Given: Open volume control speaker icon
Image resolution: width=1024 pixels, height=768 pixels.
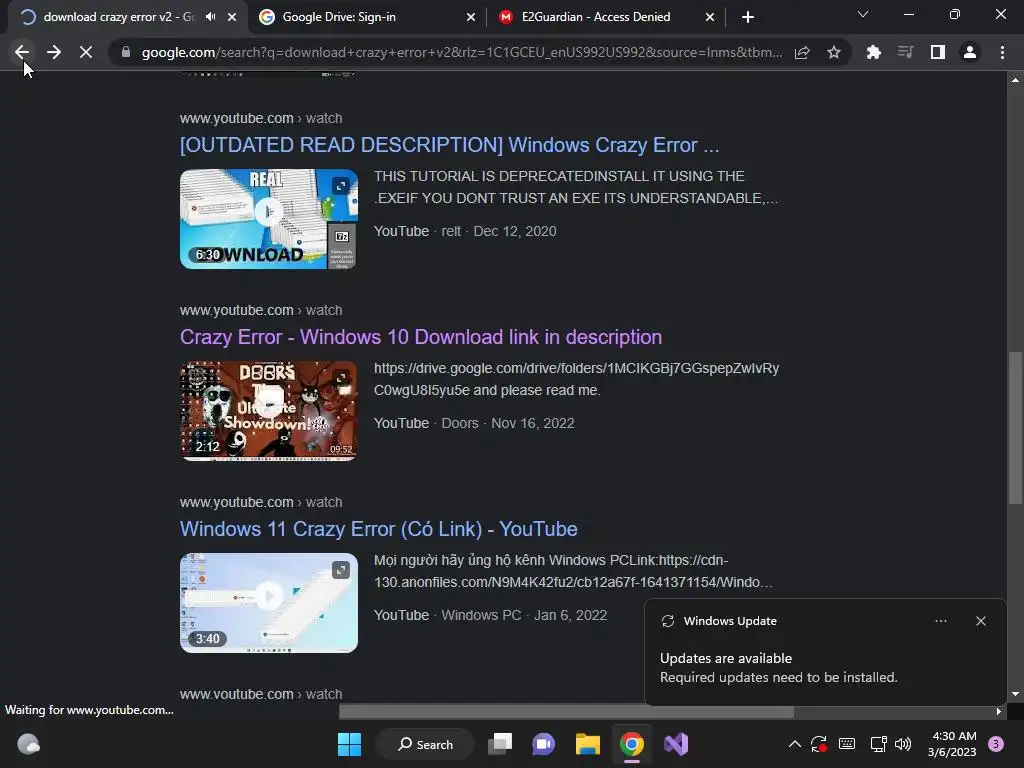Looking at the screenshot, I should click(903, 744).
